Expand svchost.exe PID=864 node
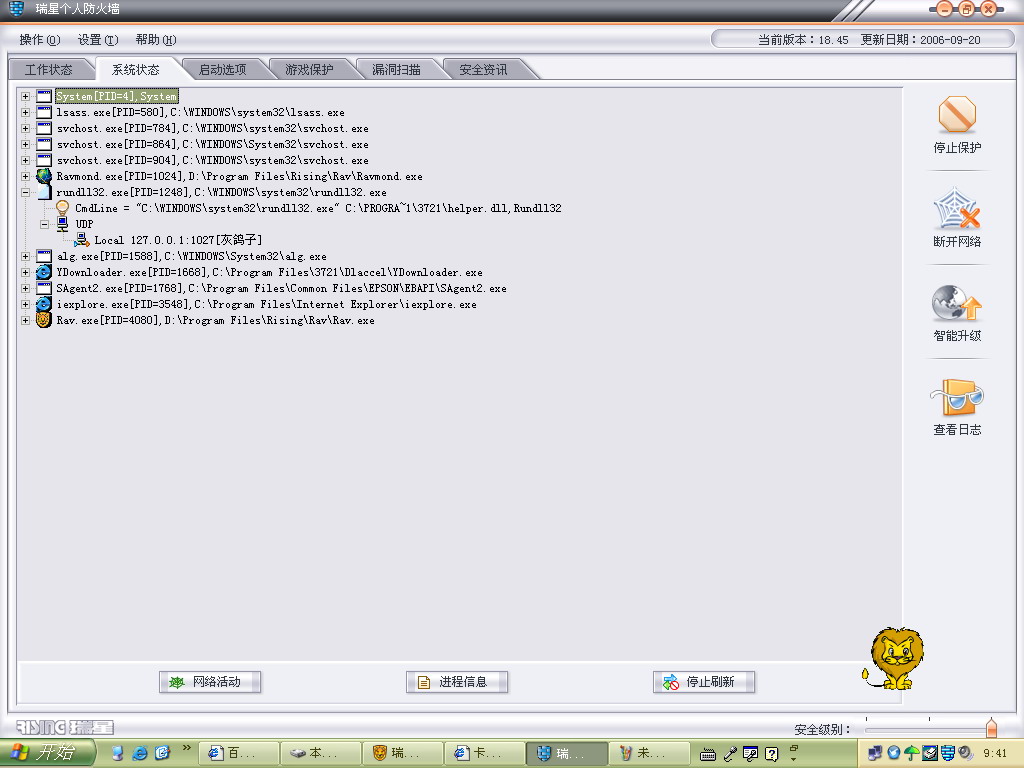The image size is (1024, 768). tap(25, 144)
